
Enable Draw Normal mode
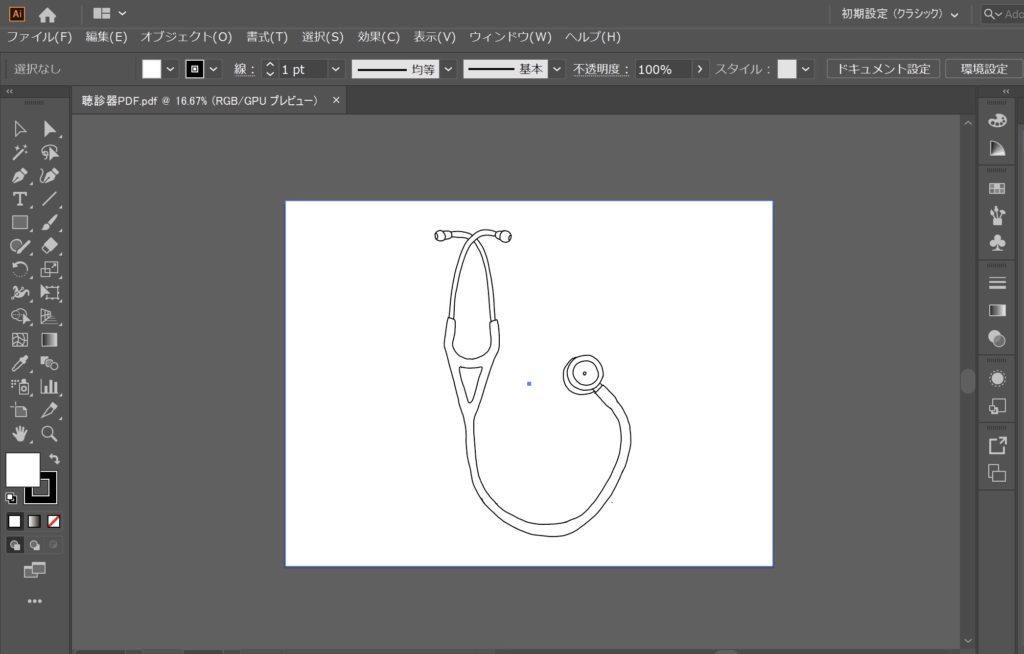[x=14, y=545]
